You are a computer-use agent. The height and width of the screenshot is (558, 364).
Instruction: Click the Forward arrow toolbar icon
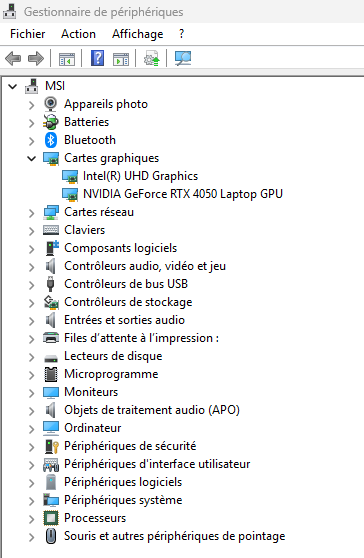pyautogui.click(x=36, y=58)
